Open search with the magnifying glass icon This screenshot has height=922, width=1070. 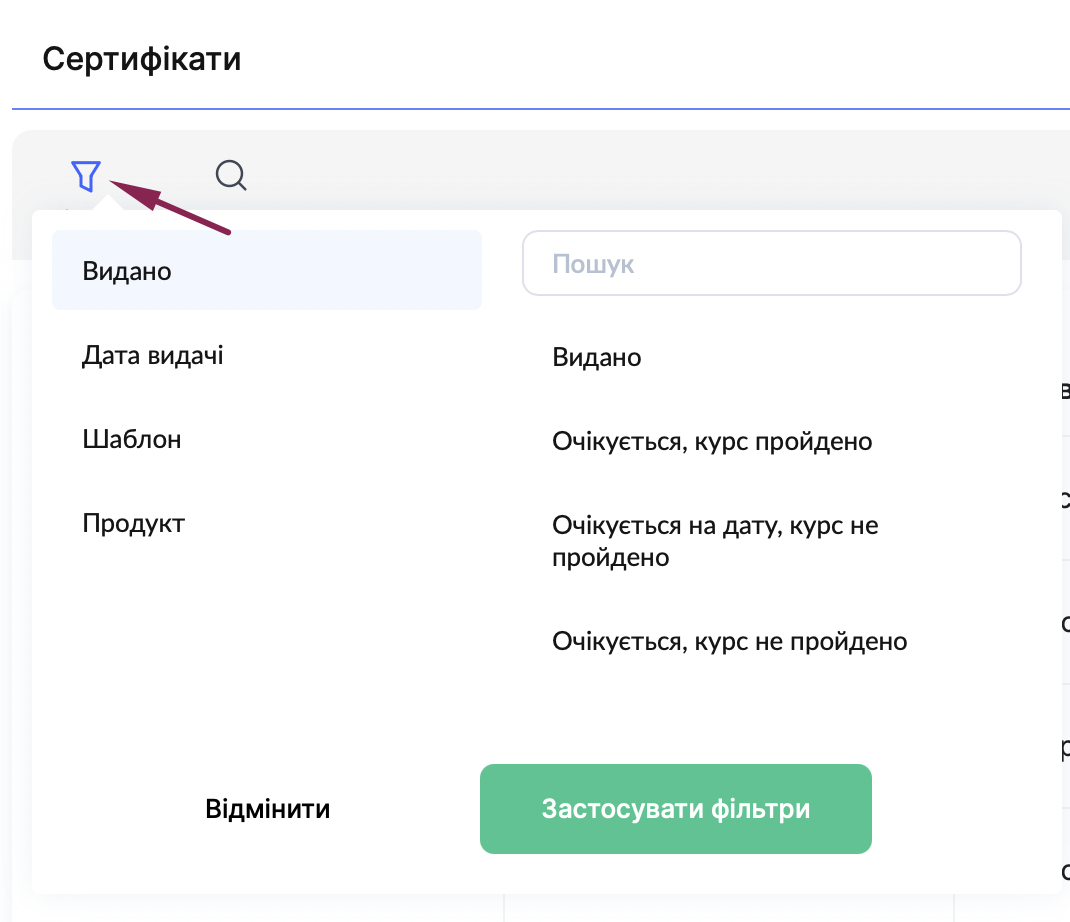[231, 176]
